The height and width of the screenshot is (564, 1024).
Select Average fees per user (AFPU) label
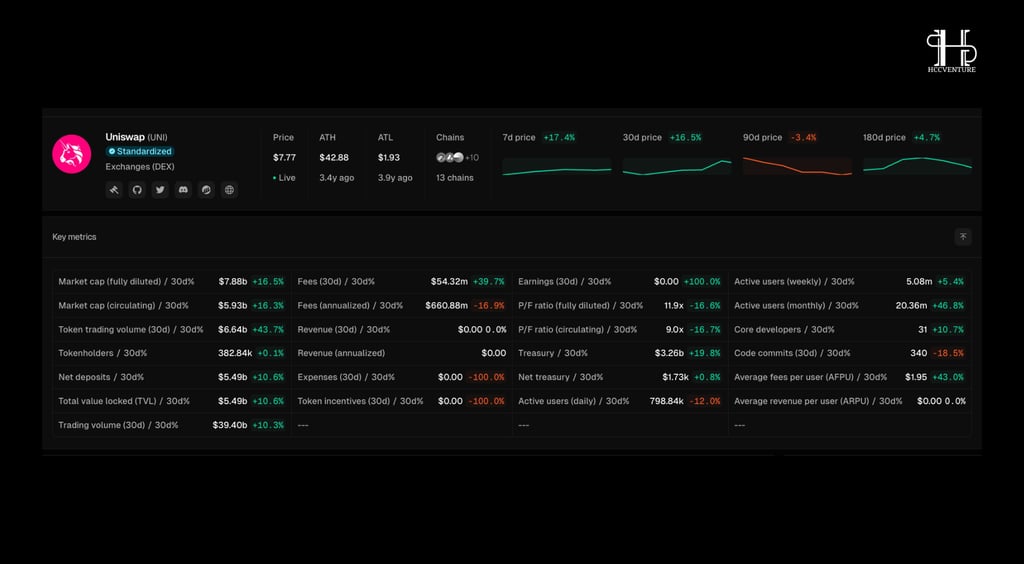(x=810, y=377)
